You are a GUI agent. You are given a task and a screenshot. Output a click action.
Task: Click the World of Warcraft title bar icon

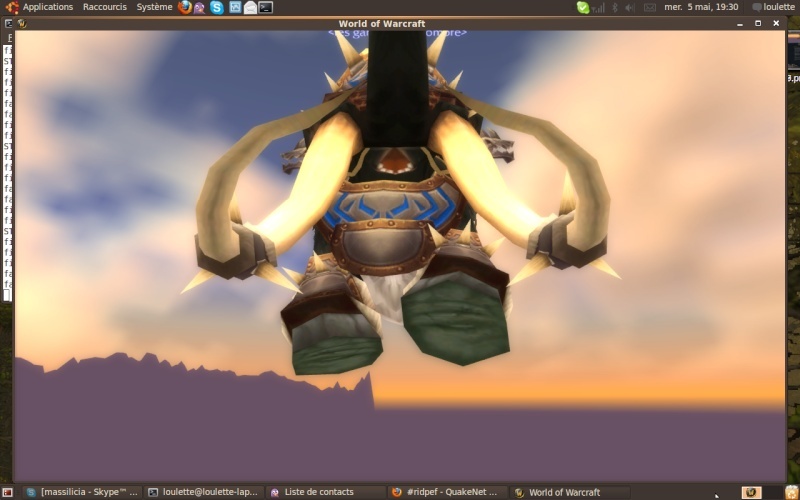coord(22,23)
